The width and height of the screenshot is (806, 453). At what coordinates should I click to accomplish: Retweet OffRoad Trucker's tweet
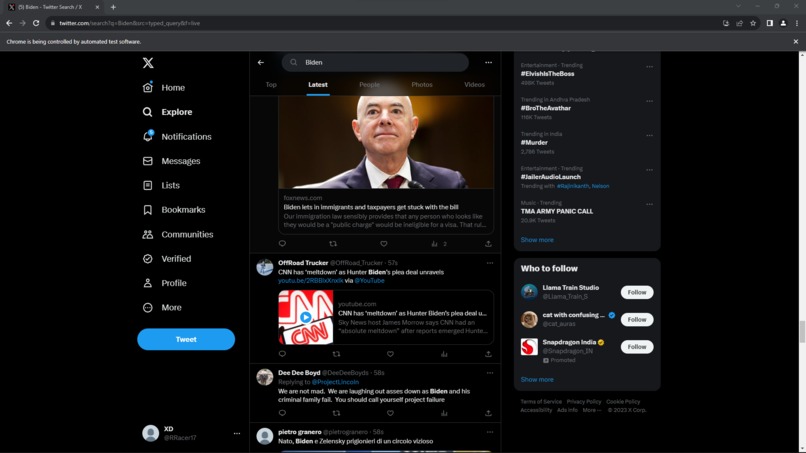click(x=336, y=354)
